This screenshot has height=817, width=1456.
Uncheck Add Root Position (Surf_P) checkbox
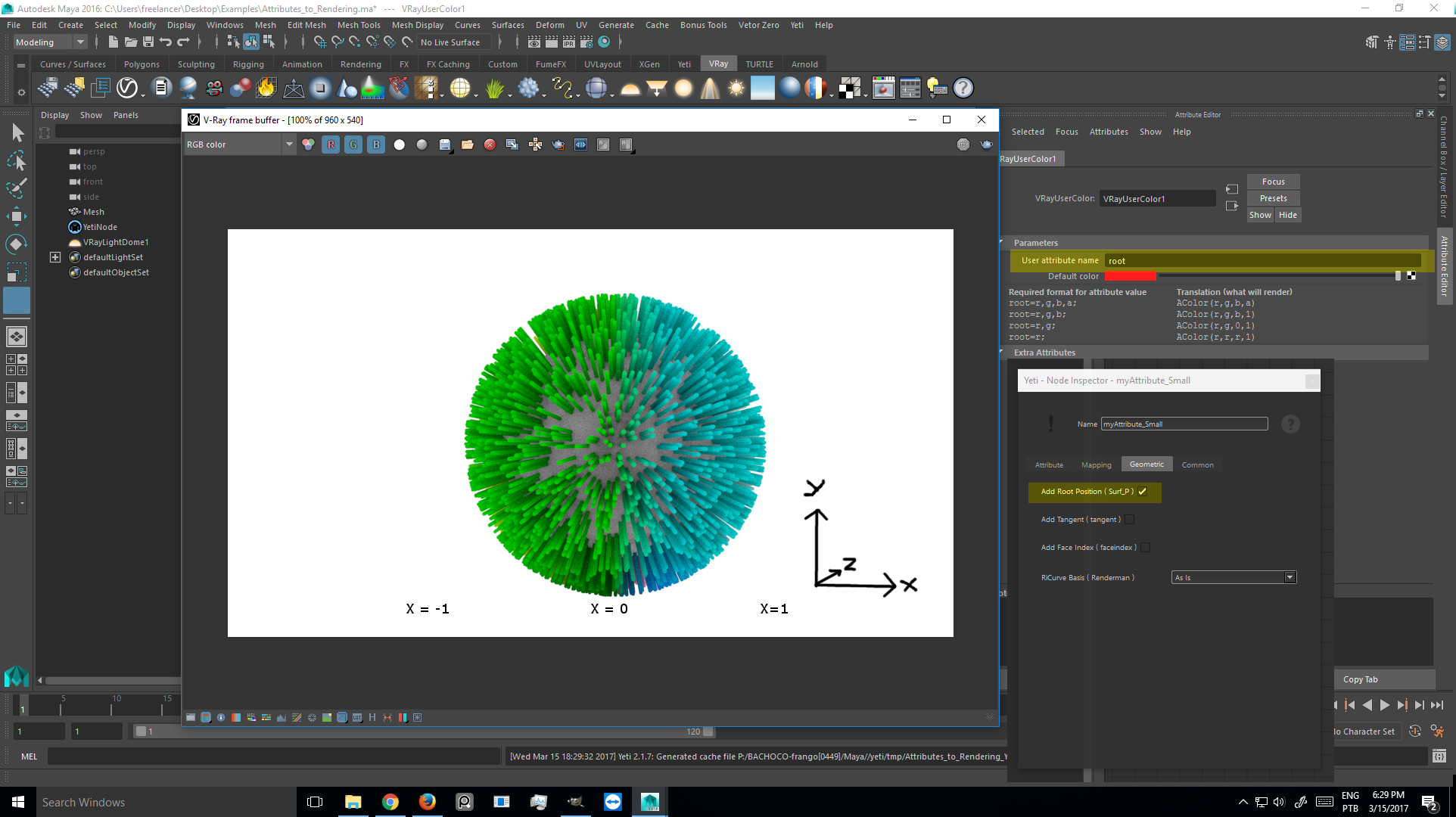click(1143, 492)
